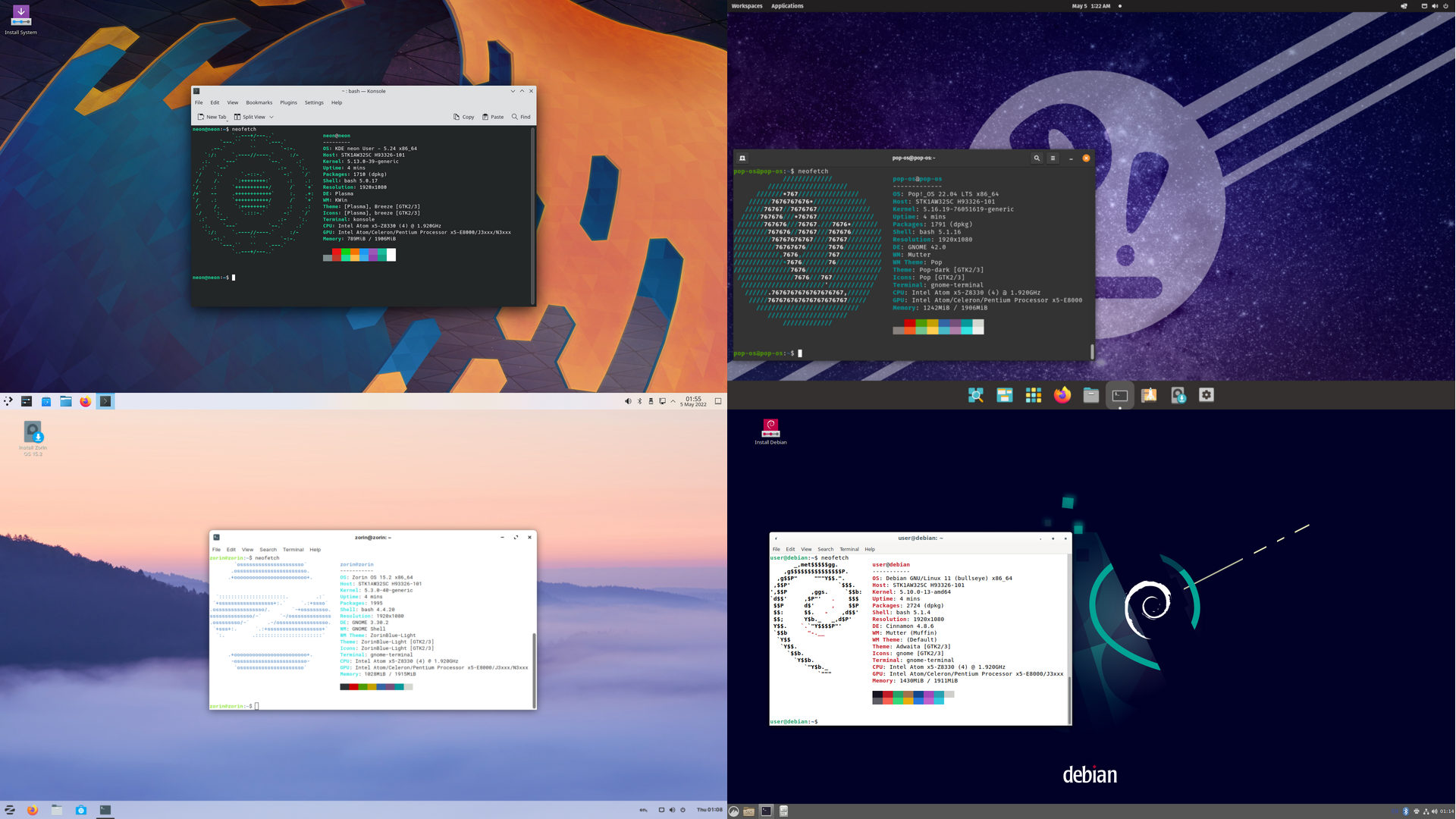
Task: Open the Terminal menu in Zorin terminal
Action: (293, 550)
